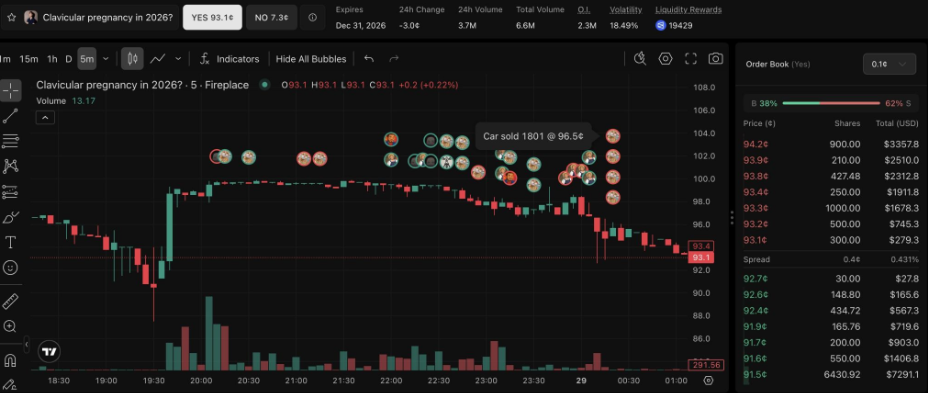
Task: Click the Volume 13.17 indicator label
Action: tap(66, 101)
